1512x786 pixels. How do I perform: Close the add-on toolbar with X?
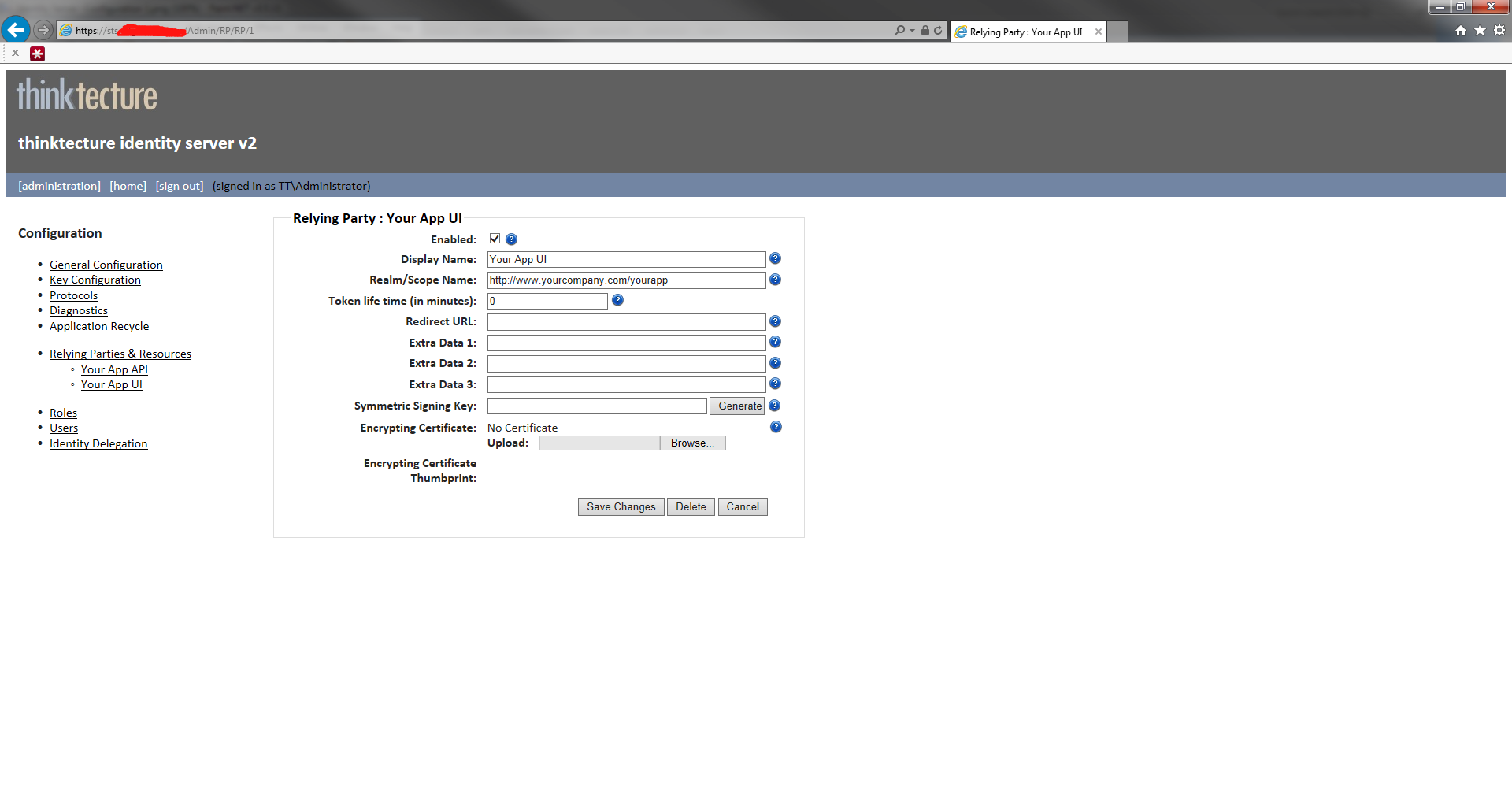pyautogui.click(x=15, y=53)
